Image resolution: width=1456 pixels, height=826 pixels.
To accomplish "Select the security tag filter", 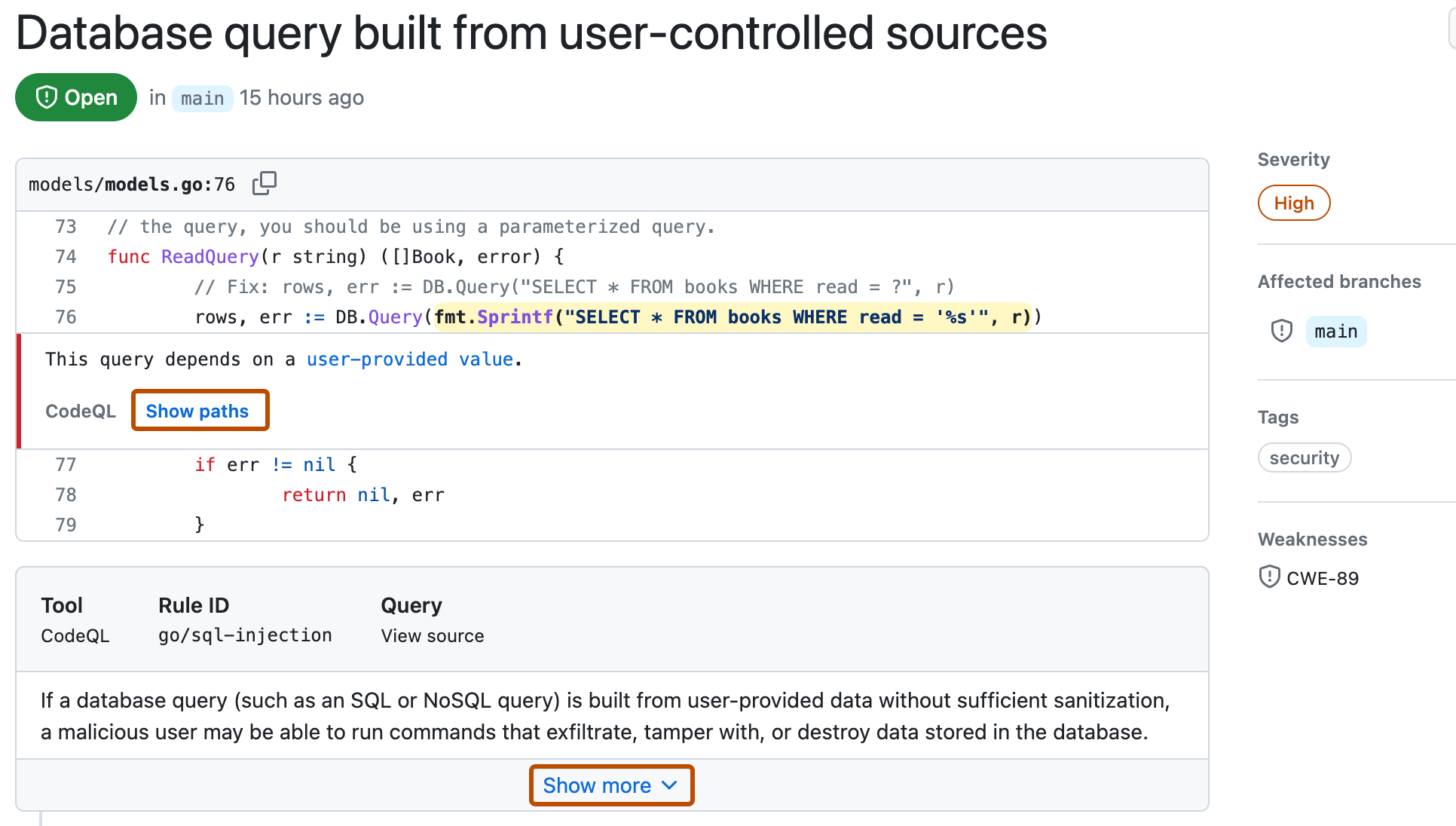I will (1305, 457).
